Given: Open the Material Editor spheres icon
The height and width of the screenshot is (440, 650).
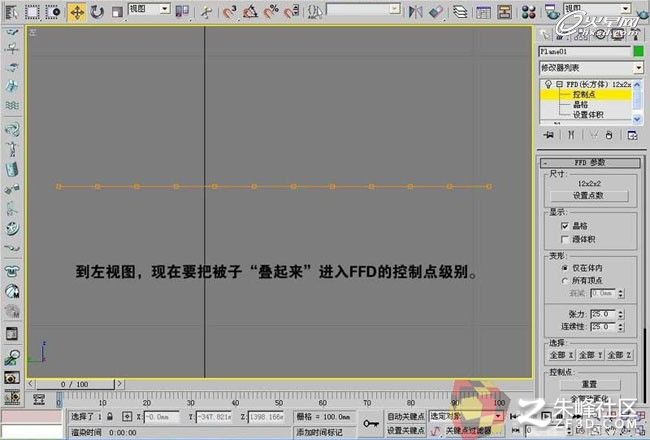Looking at the screenshot, I should tap(529, 12).
